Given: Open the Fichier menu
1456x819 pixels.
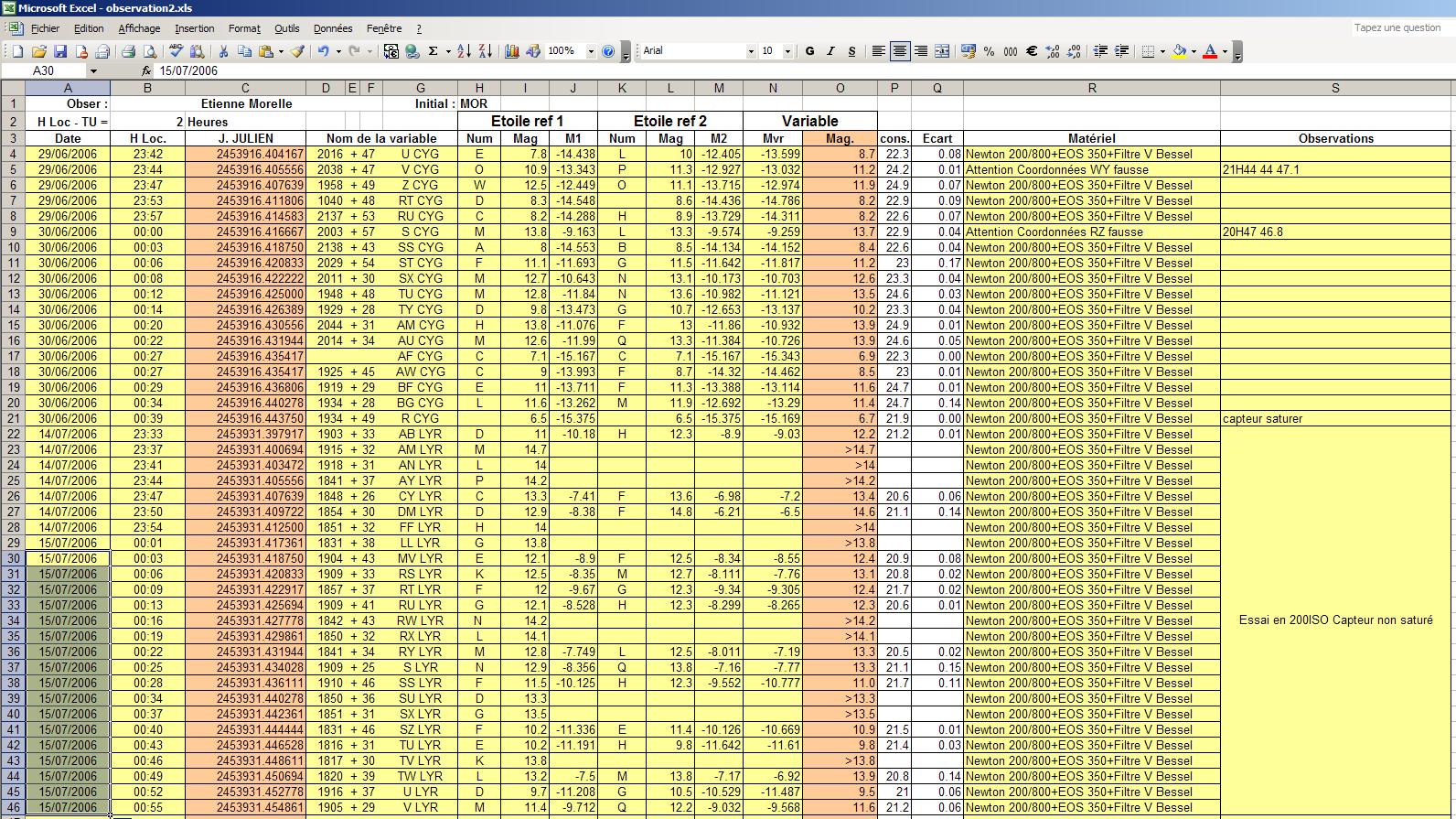Looking at the screenshot, I should [45, 28].
